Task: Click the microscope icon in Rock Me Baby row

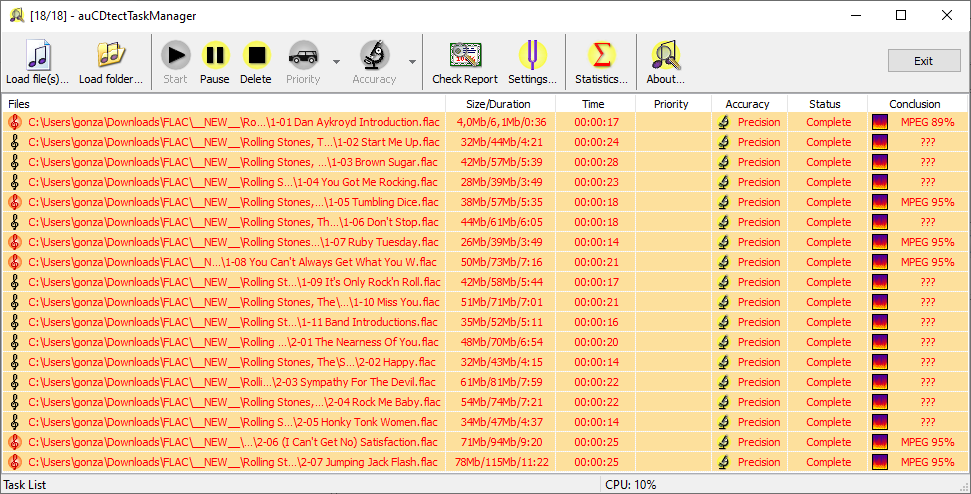Action: tap(723, 402)
